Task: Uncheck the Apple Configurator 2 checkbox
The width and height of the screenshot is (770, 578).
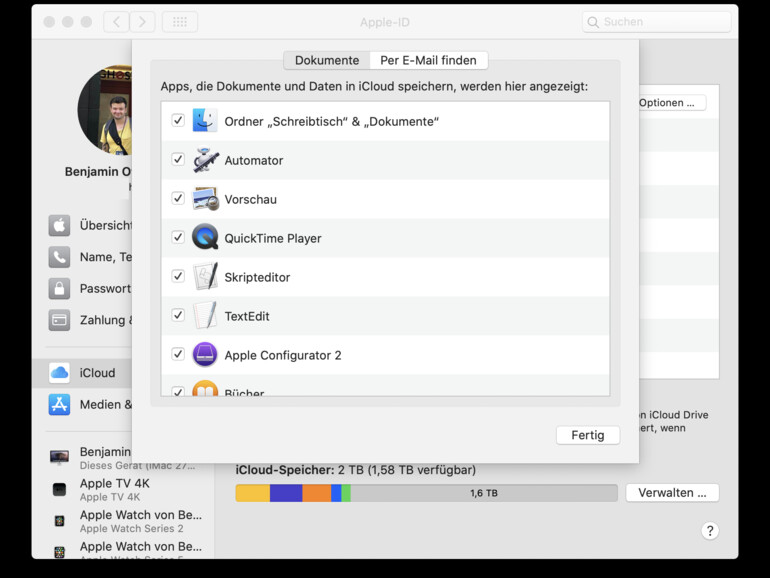Action: point(178,355)
